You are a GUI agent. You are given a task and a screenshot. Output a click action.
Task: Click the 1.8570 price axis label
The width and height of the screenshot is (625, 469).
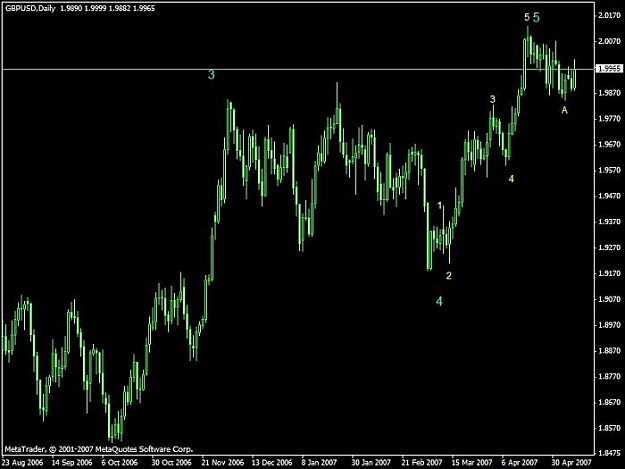click(x=609, y=428)
